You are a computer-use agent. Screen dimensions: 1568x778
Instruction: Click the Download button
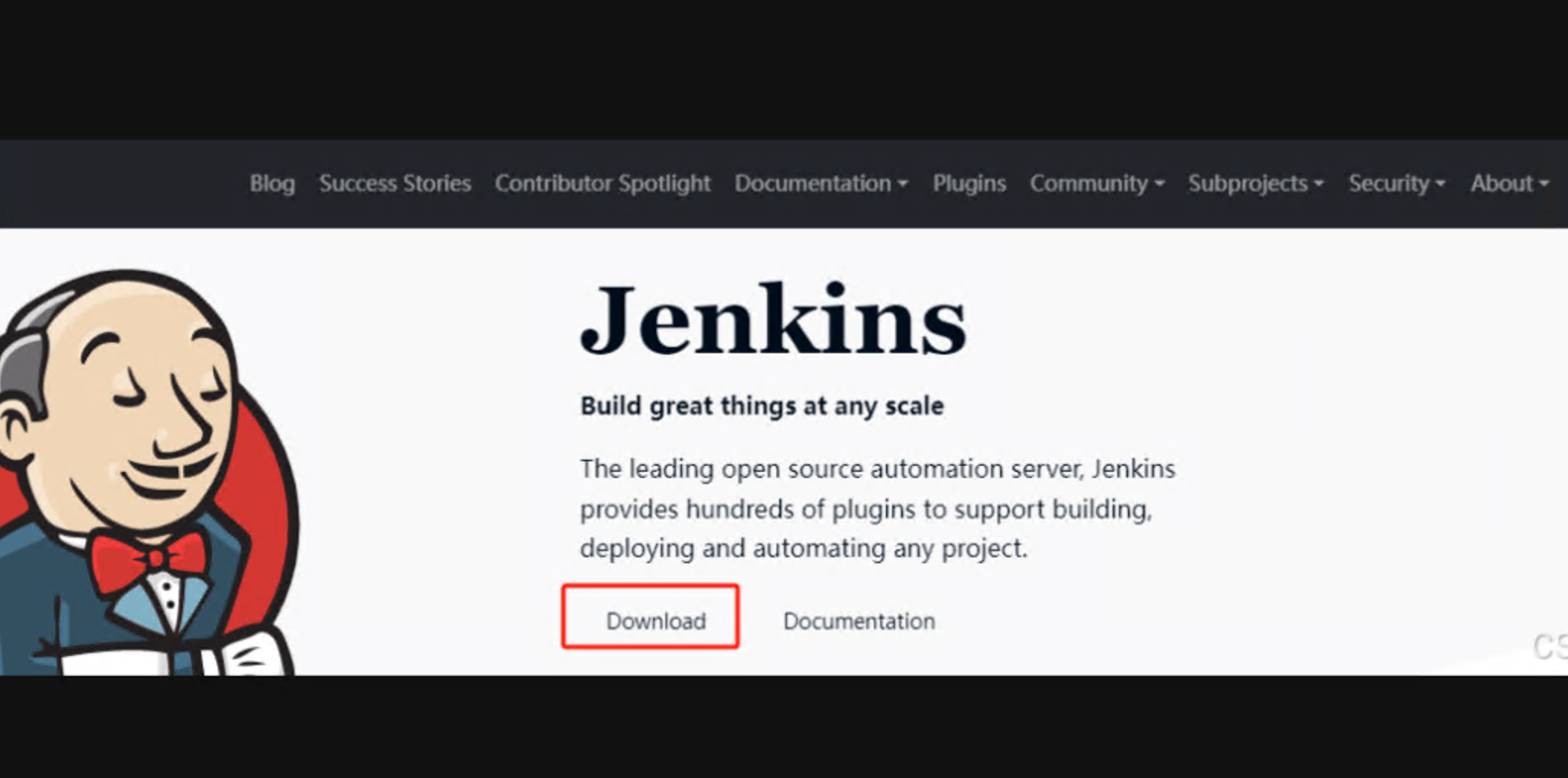coord(650,617)
